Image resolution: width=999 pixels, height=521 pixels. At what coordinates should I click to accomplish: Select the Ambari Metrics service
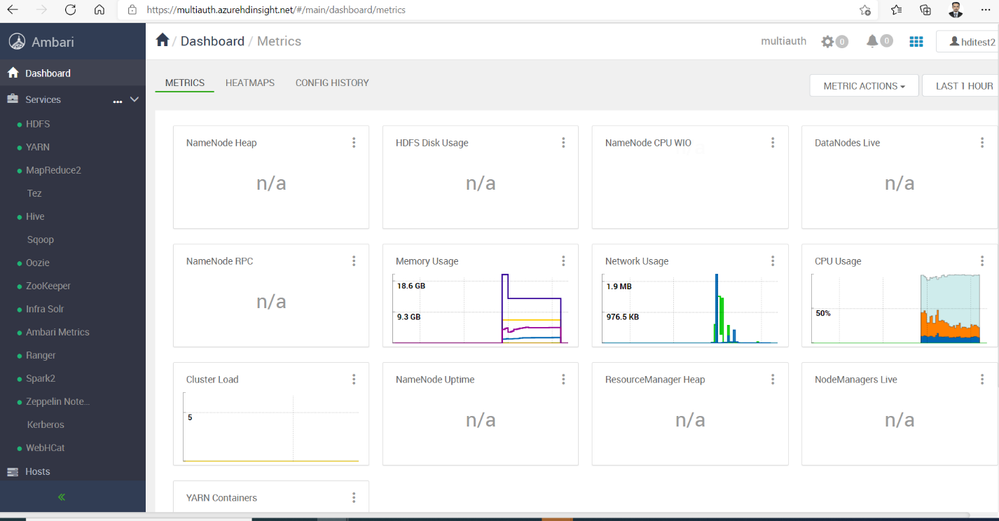[57, 332]
